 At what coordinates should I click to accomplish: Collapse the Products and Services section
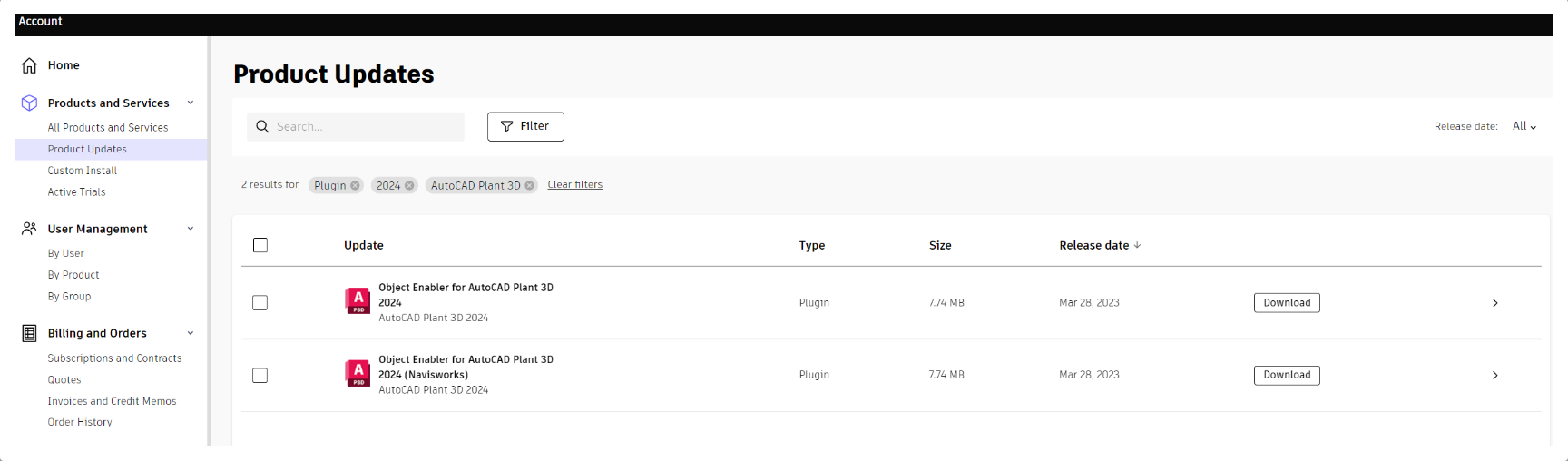tap(191, 103)
